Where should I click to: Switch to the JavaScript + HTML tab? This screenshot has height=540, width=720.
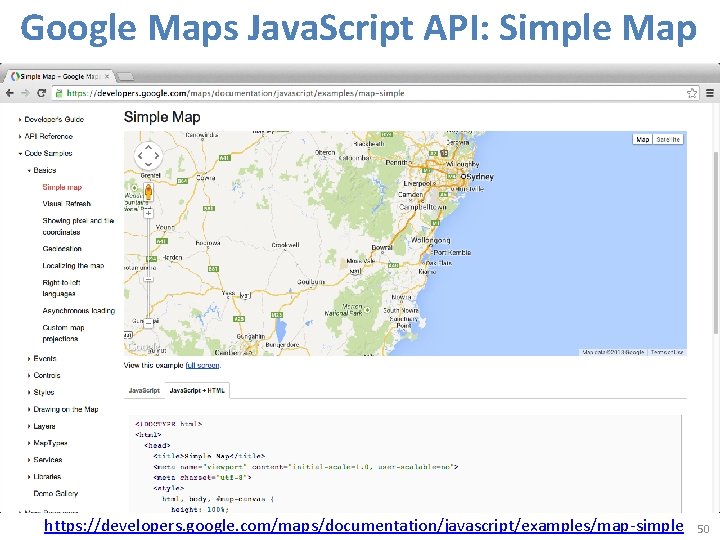pos(197,390)
